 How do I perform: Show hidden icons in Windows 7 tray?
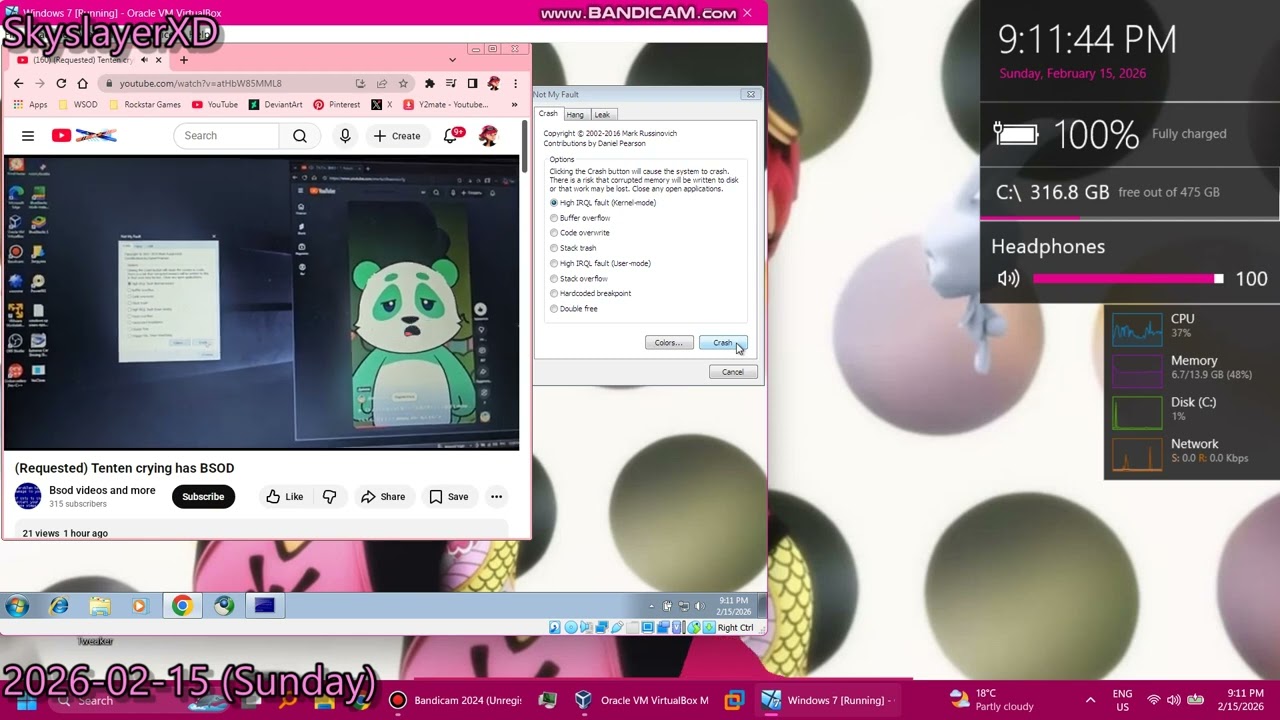tap(652, 606)
